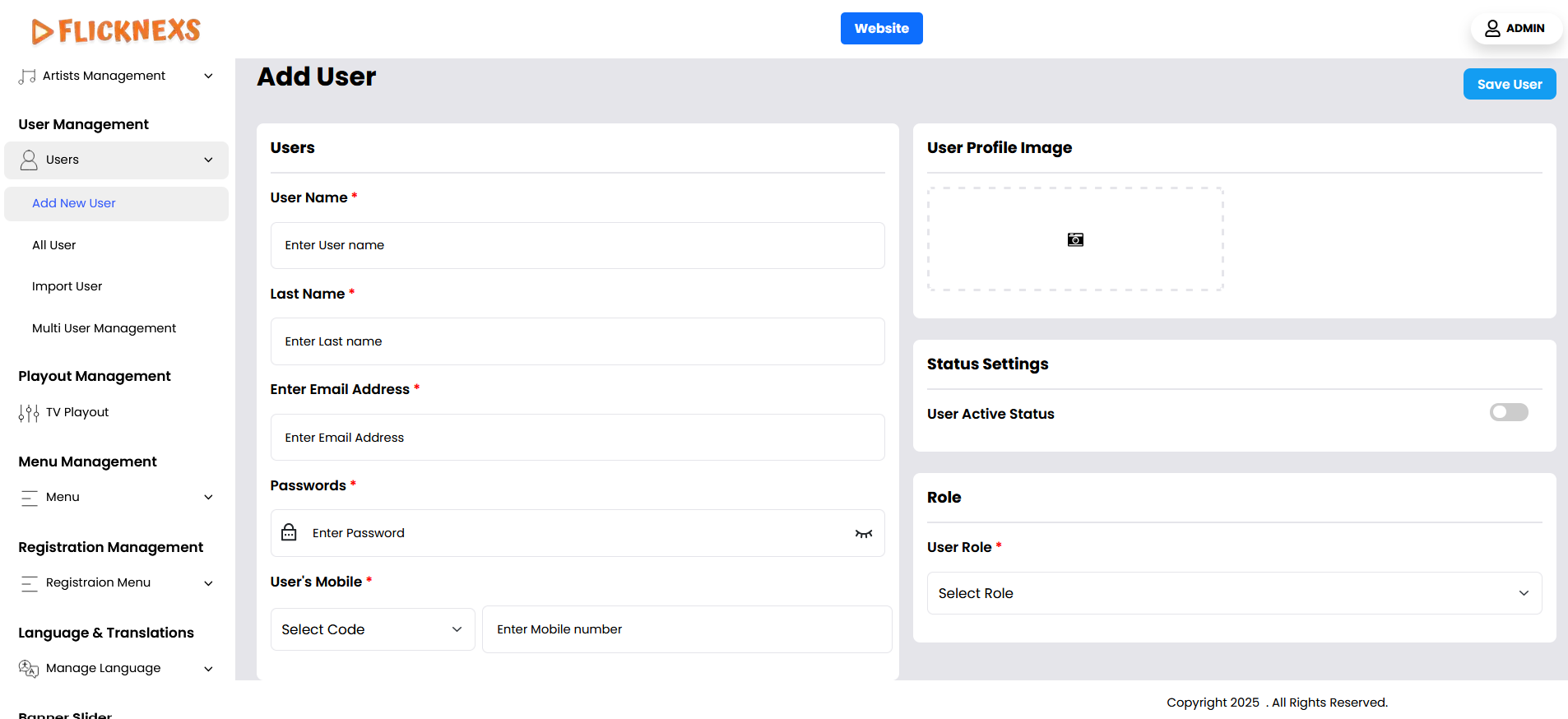Toggle password visibility eye icon
1568x719 pixels.
[863, 534]
